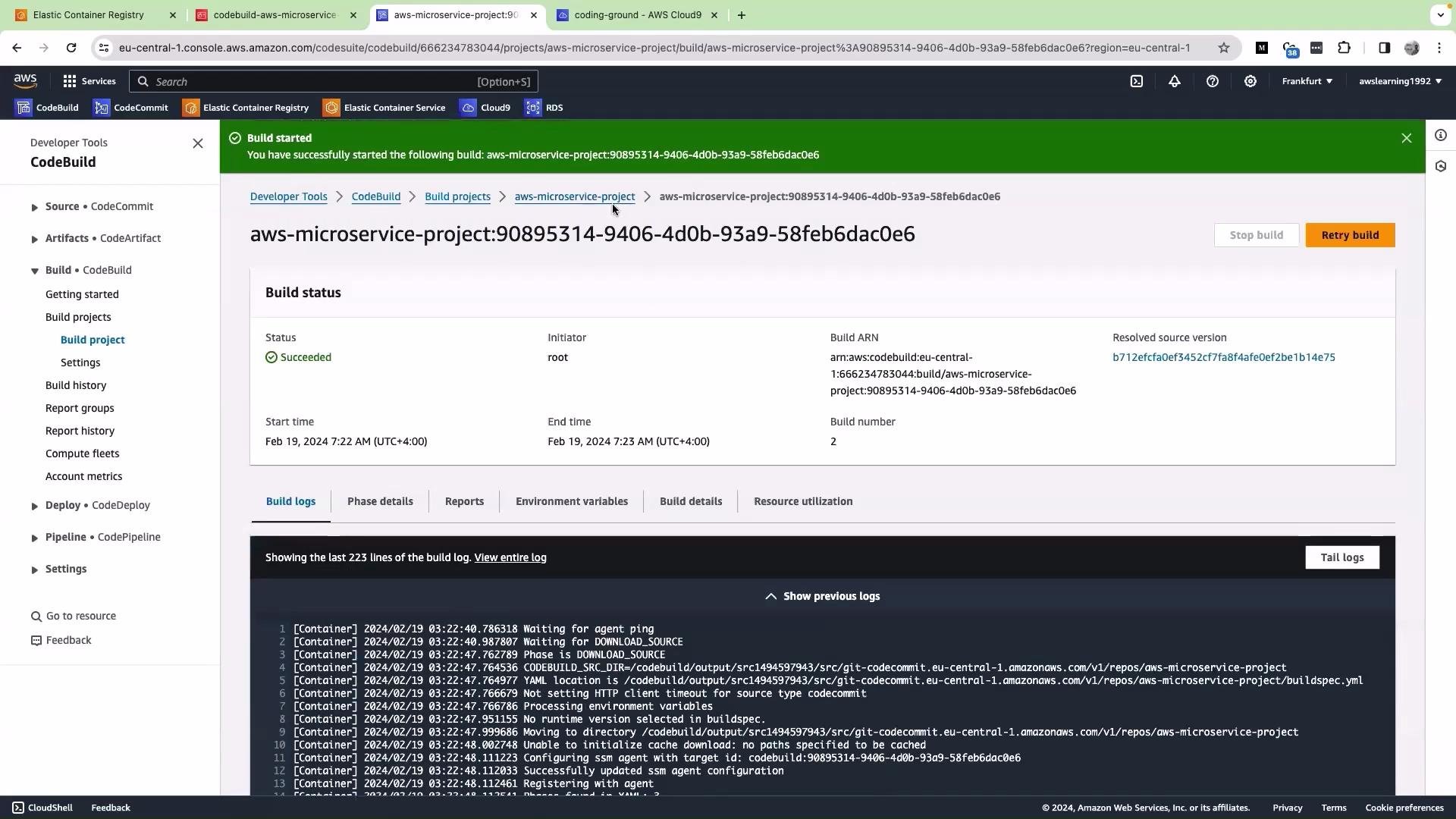Click the Stop build button
Screen dimensions: 1456x819
click(1256, 235)
